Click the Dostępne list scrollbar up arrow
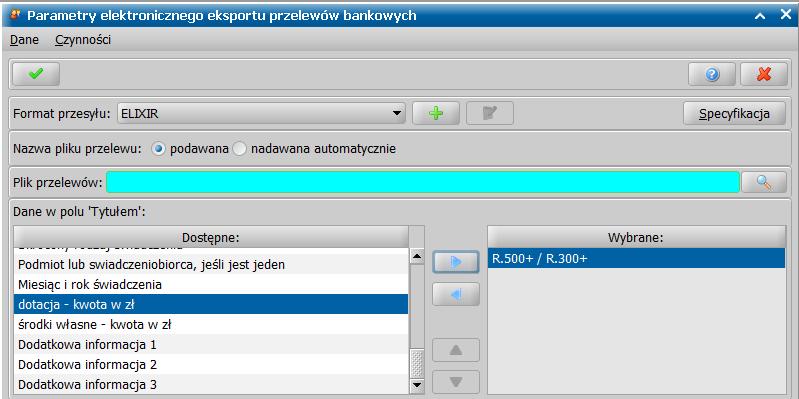 [417, 256]
